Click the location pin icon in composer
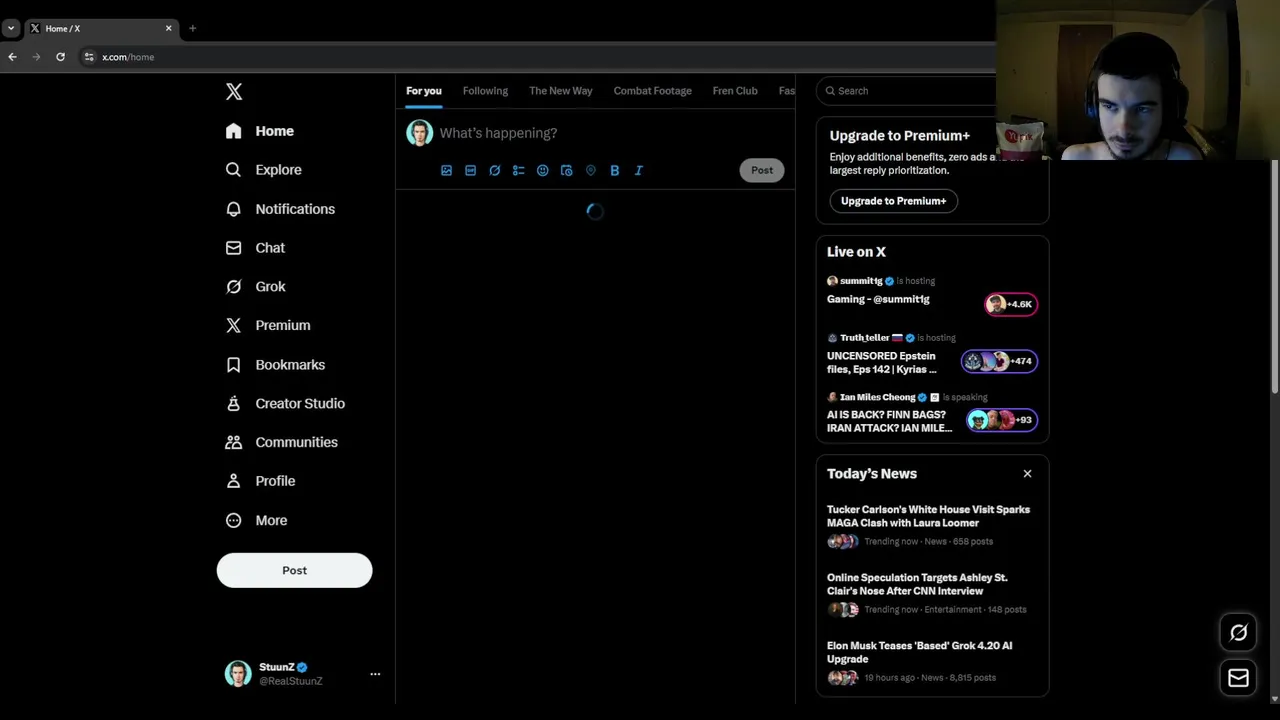1280x720 pixels. coord(590,171)
